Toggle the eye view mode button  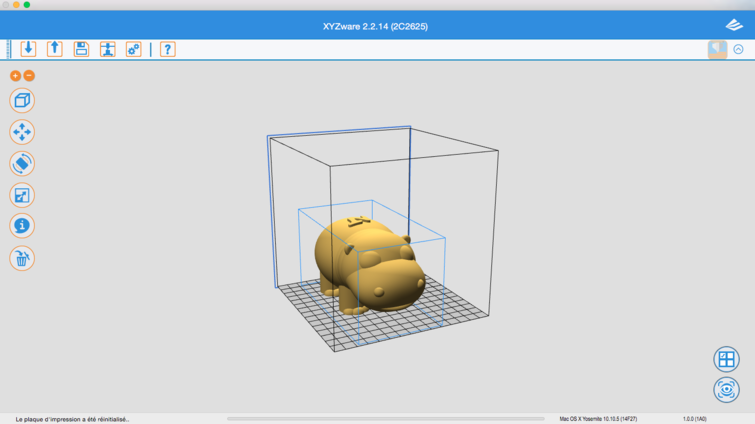[726, 389]
